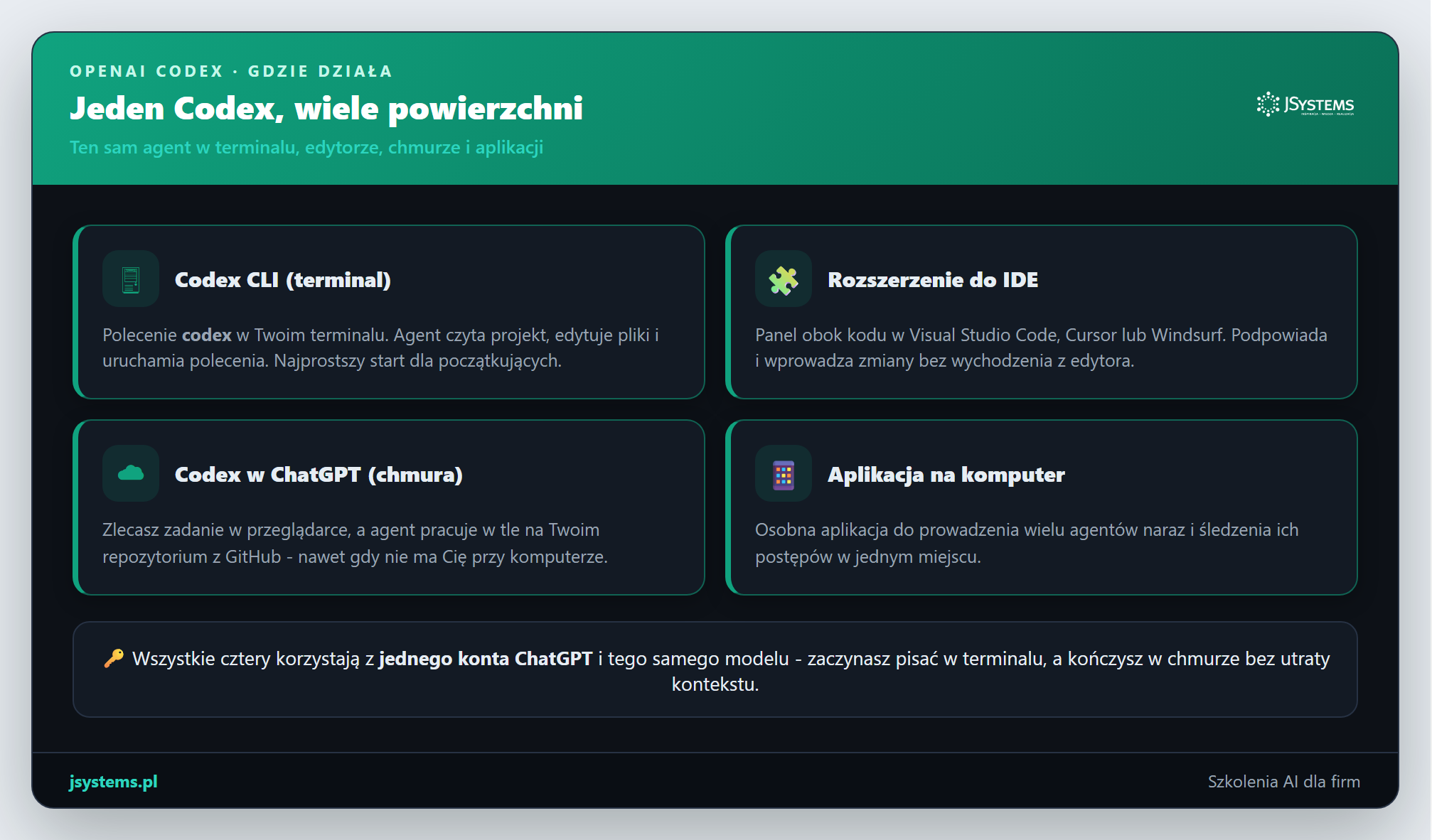Click the terminal icon on Codex CLI card
Image resolution: width=1432 pixels, height=840 pixels.
(x=131, y=279)
